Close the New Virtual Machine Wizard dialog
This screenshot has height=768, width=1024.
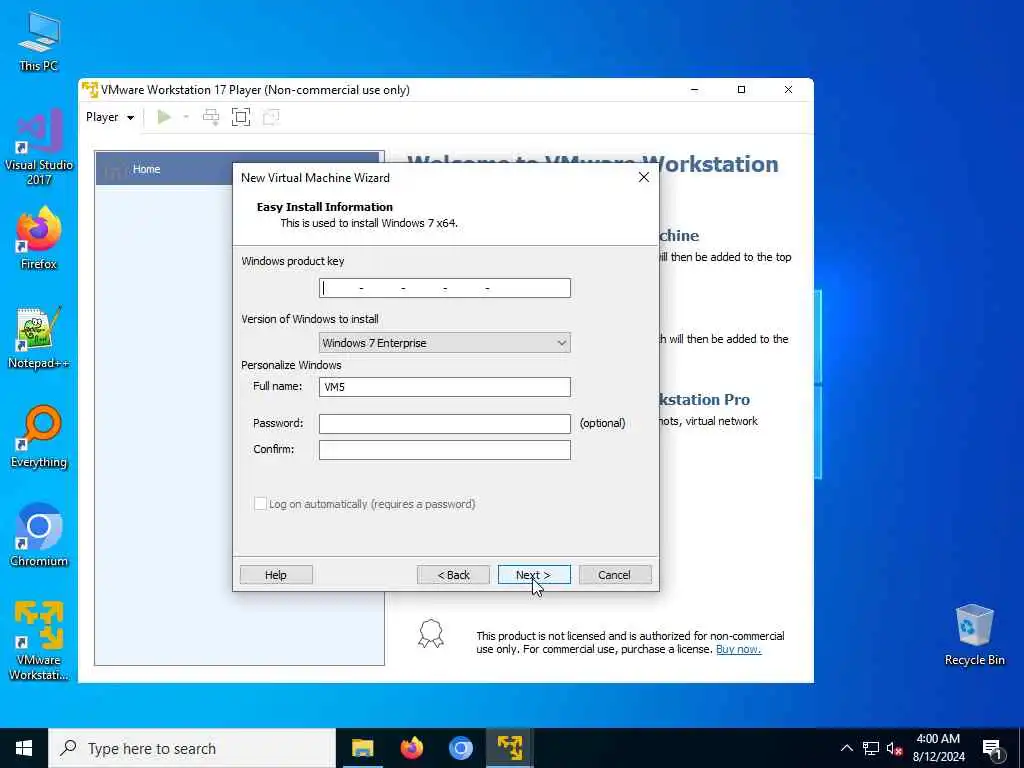pyautogui.click(x=644, y=177)
